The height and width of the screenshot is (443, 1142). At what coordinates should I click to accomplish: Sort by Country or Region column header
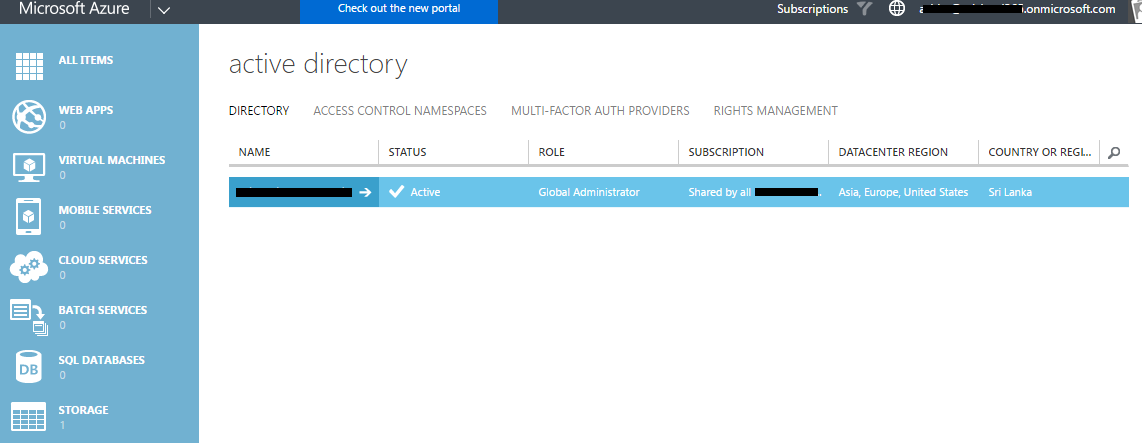(x=1041, y=152)
